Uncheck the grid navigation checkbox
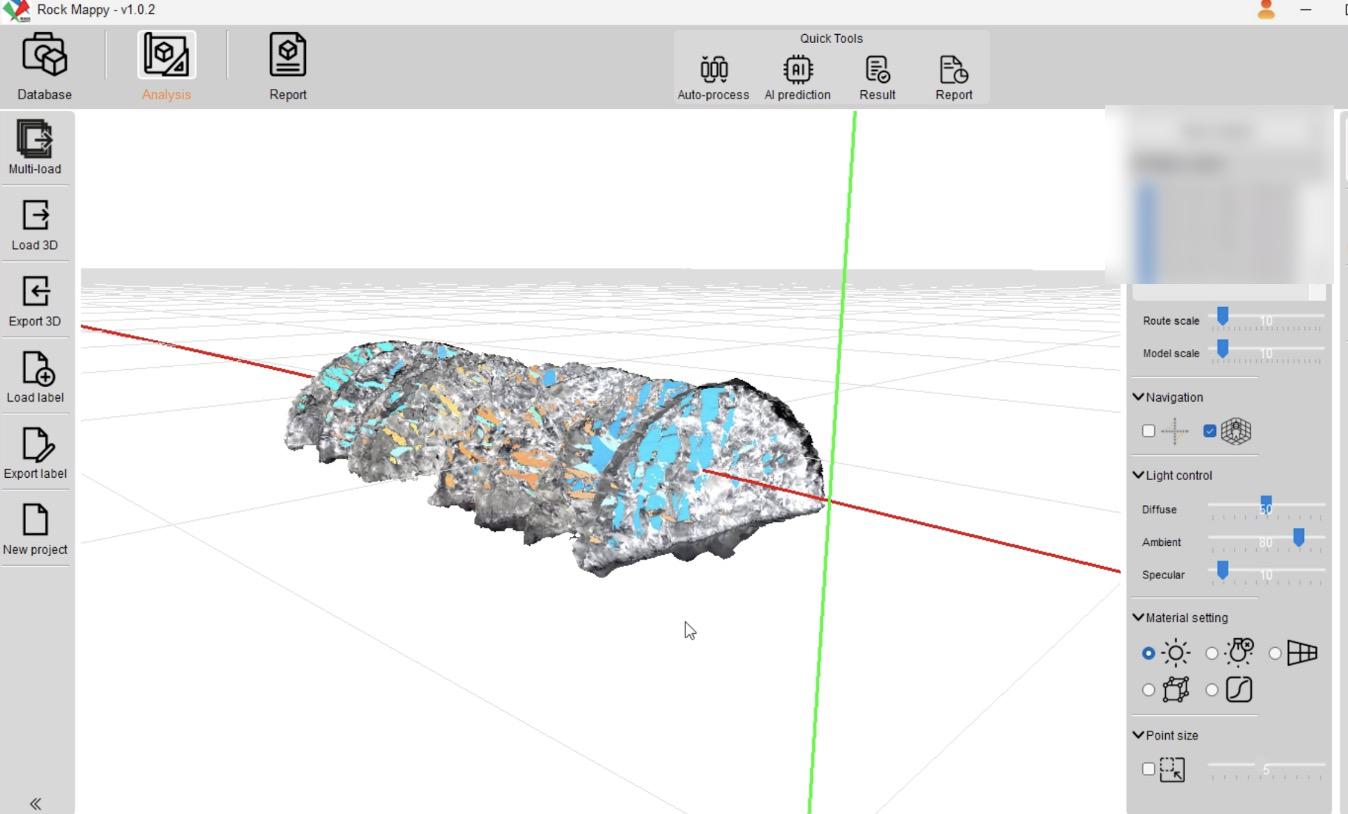The width and height of the screenshot is (1348, 814). pos(1210,431)
